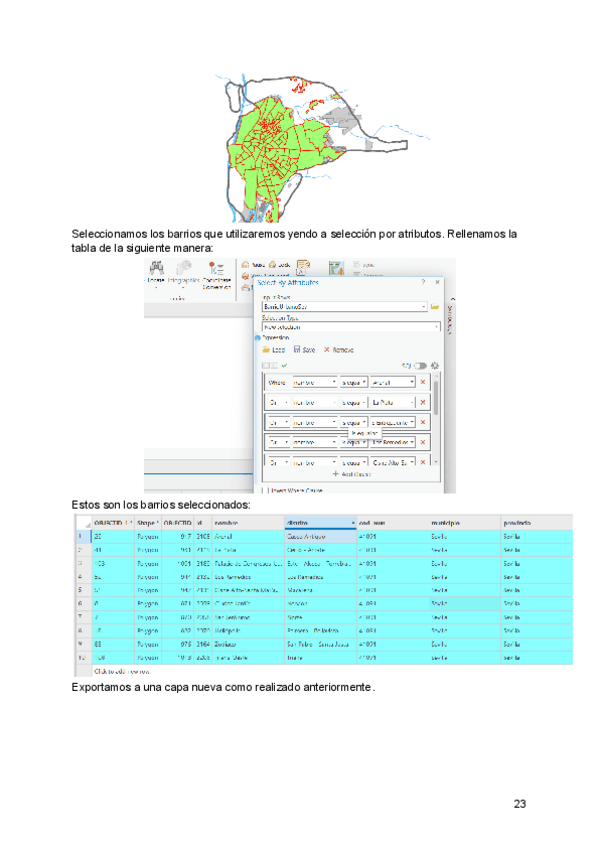Open Coordinate Conversion tool in ribbon
The image size is (600, 848).
215,268
